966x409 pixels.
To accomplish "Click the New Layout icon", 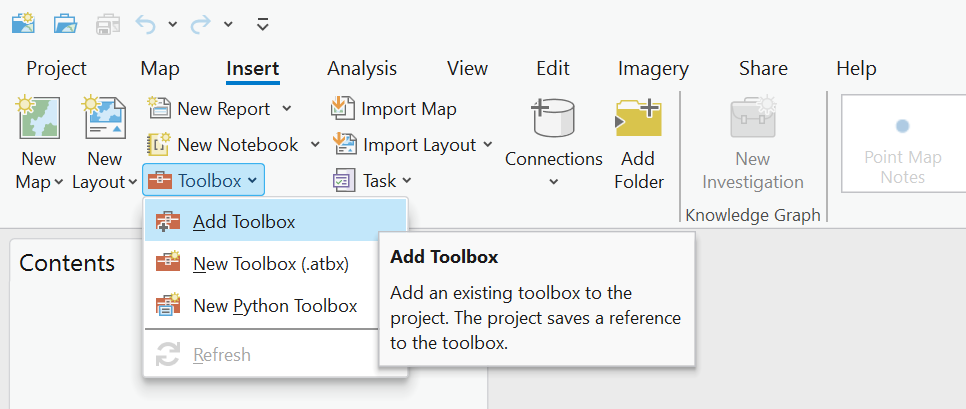I will pos(105,117).
